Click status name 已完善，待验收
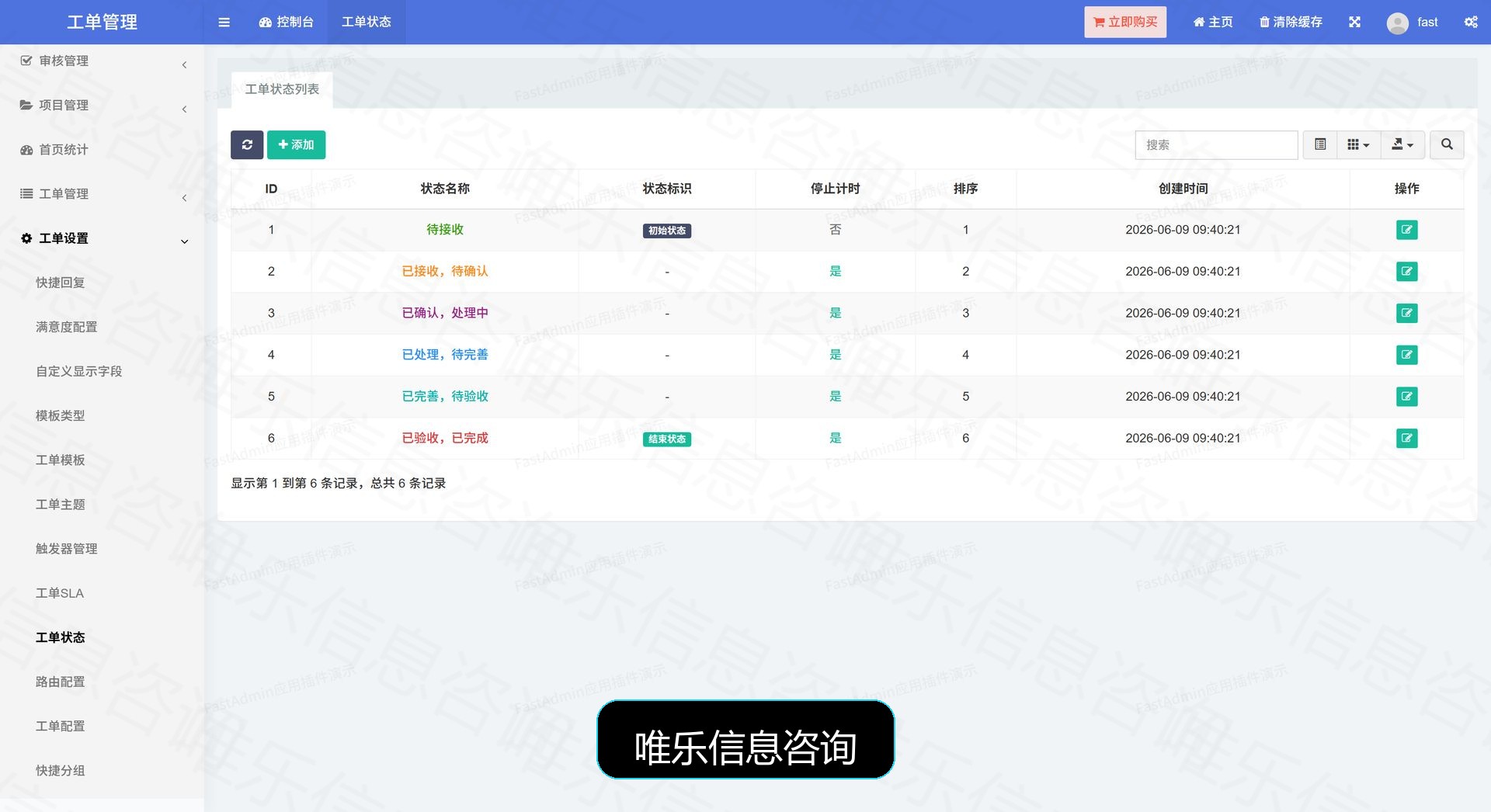This screenshot has height=812, width=1491. 444,397
